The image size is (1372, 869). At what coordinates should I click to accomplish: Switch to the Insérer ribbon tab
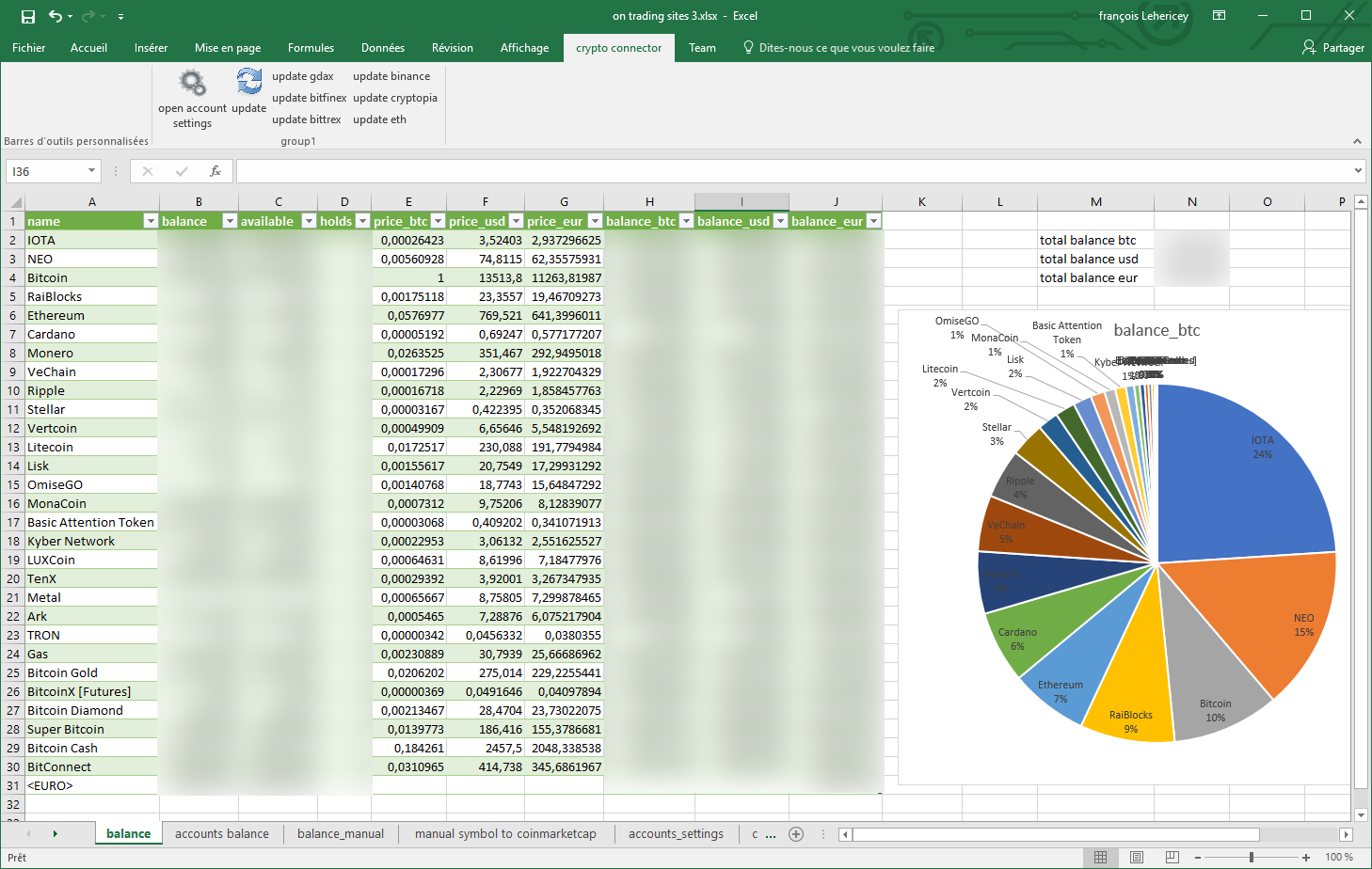pyautogui.click(x=151, y=48)
